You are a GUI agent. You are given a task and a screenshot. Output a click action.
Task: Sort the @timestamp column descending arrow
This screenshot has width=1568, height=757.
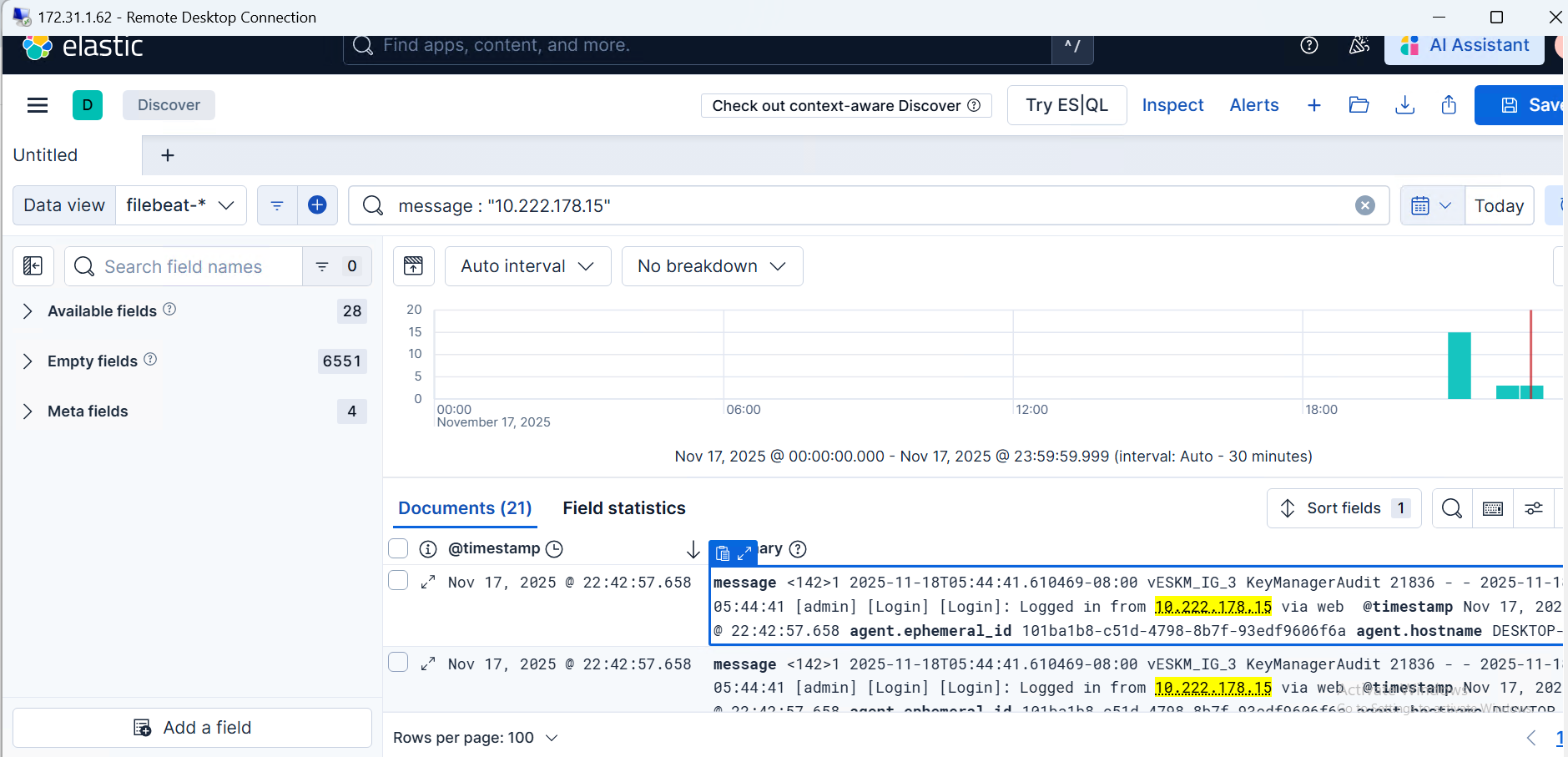693,549
